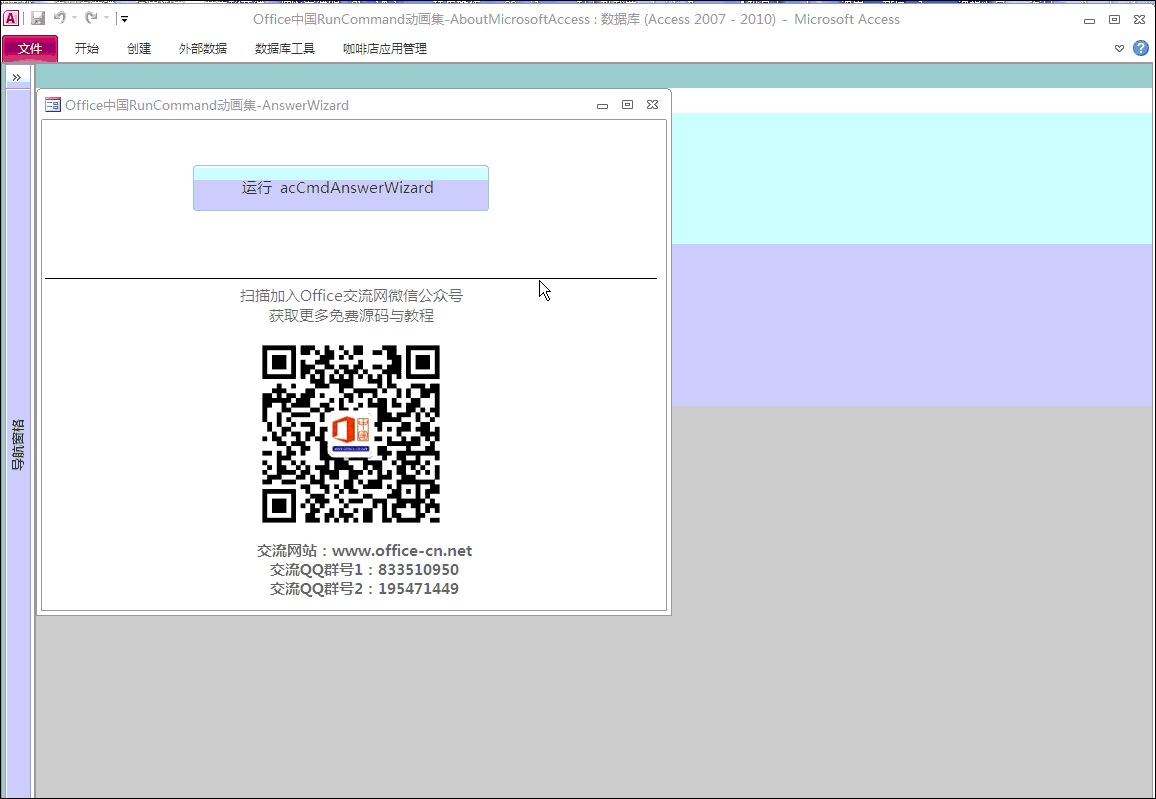Click the www.office-cn.net website text
Viewport: 1156px width, 799px height.
click(402, 551)
